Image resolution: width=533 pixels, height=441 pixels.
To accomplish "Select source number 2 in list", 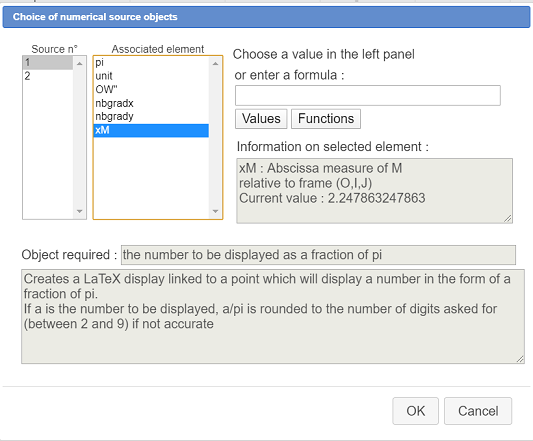I will (x=48, y=76).
